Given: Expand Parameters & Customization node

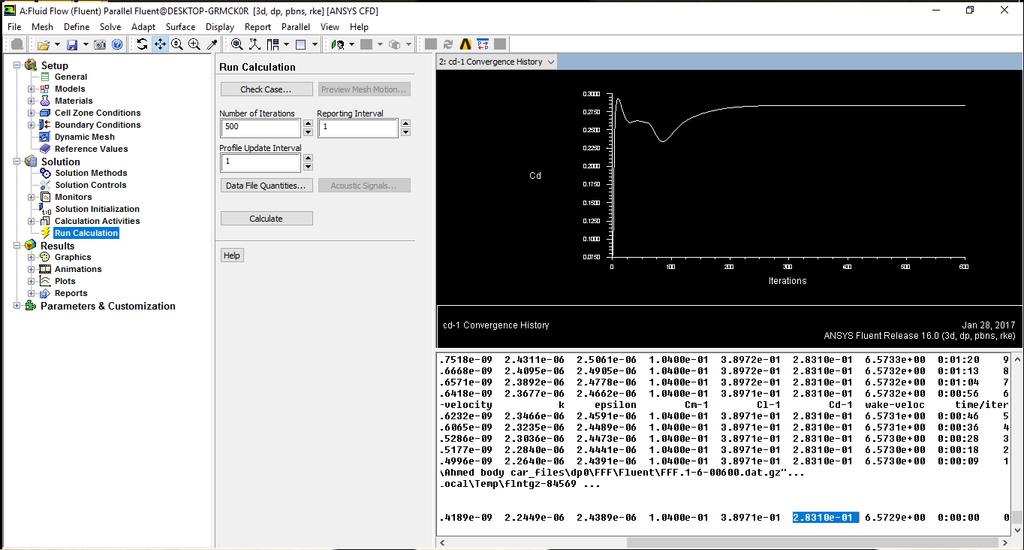Looking at the screenshot, I should click(18, 306).
